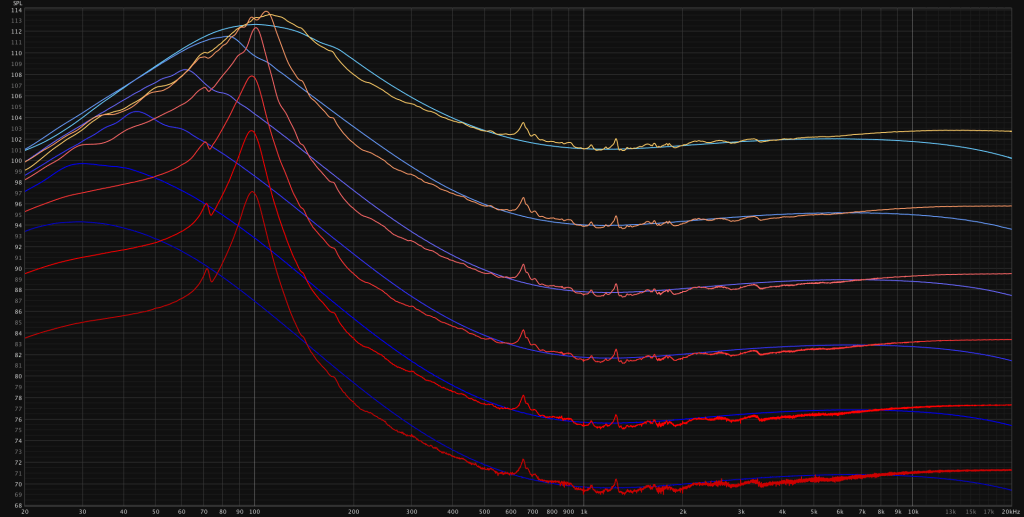Viewport: 1024px width, 517px height.
Task: Select the 1k frequency axis label
Action: click(x=584, y=511)
